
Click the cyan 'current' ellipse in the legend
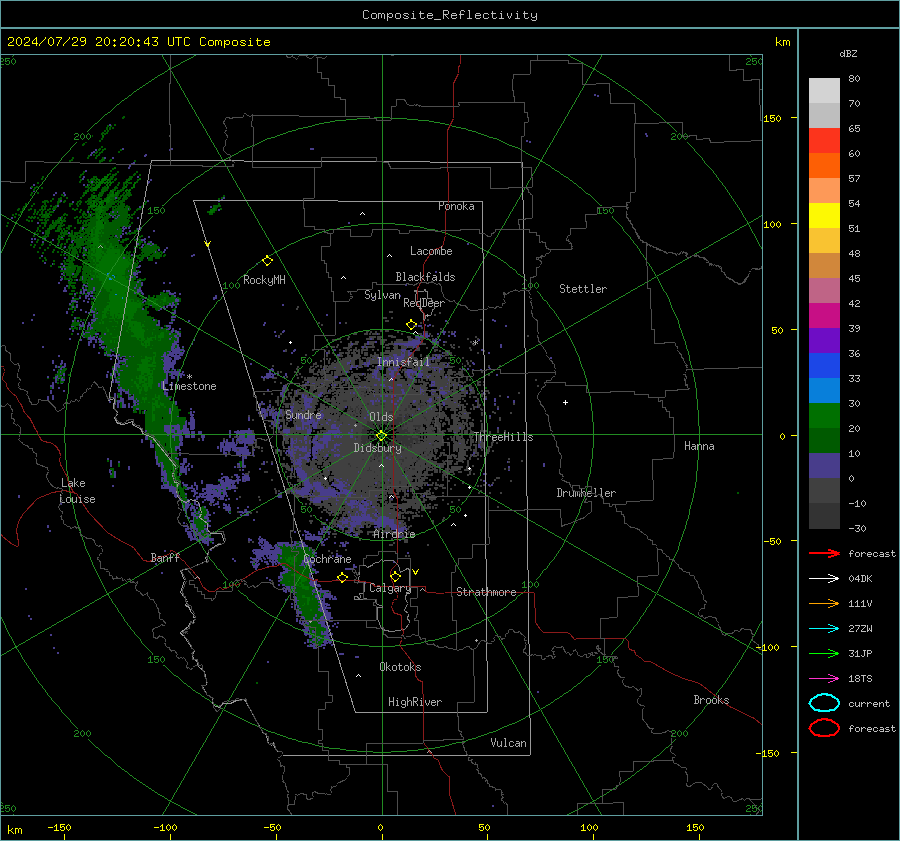(824, 703)
